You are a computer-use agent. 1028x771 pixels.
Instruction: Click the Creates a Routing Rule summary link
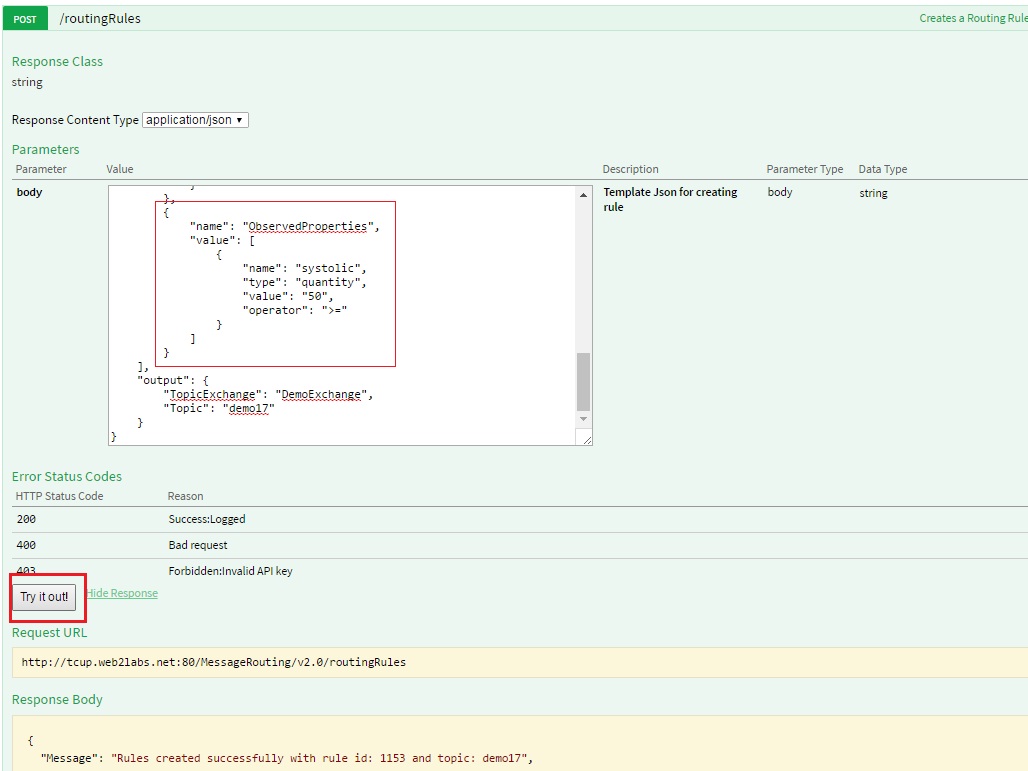(973, 18)
